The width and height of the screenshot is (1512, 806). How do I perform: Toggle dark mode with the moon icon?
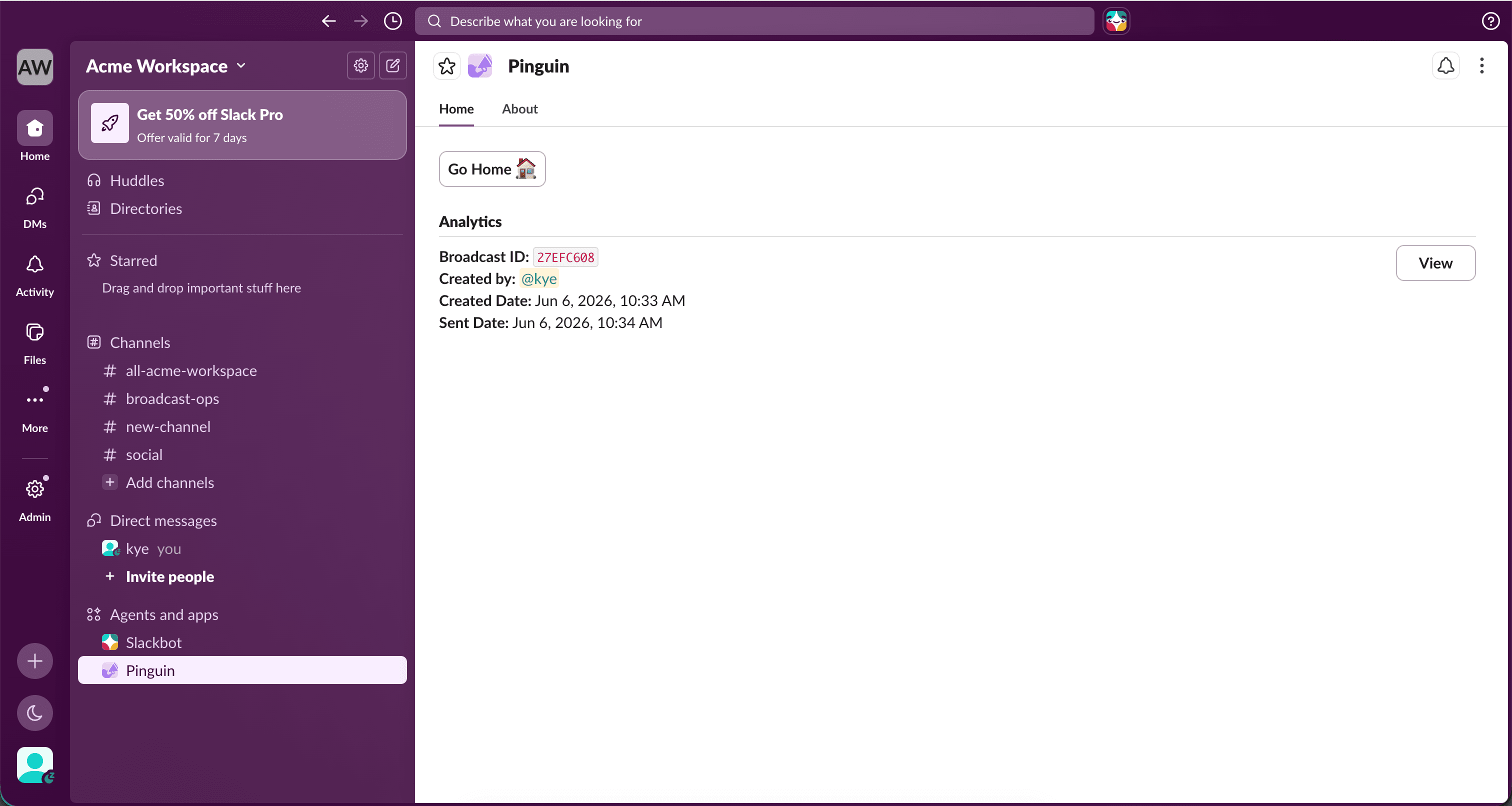(x=34, y=712)
